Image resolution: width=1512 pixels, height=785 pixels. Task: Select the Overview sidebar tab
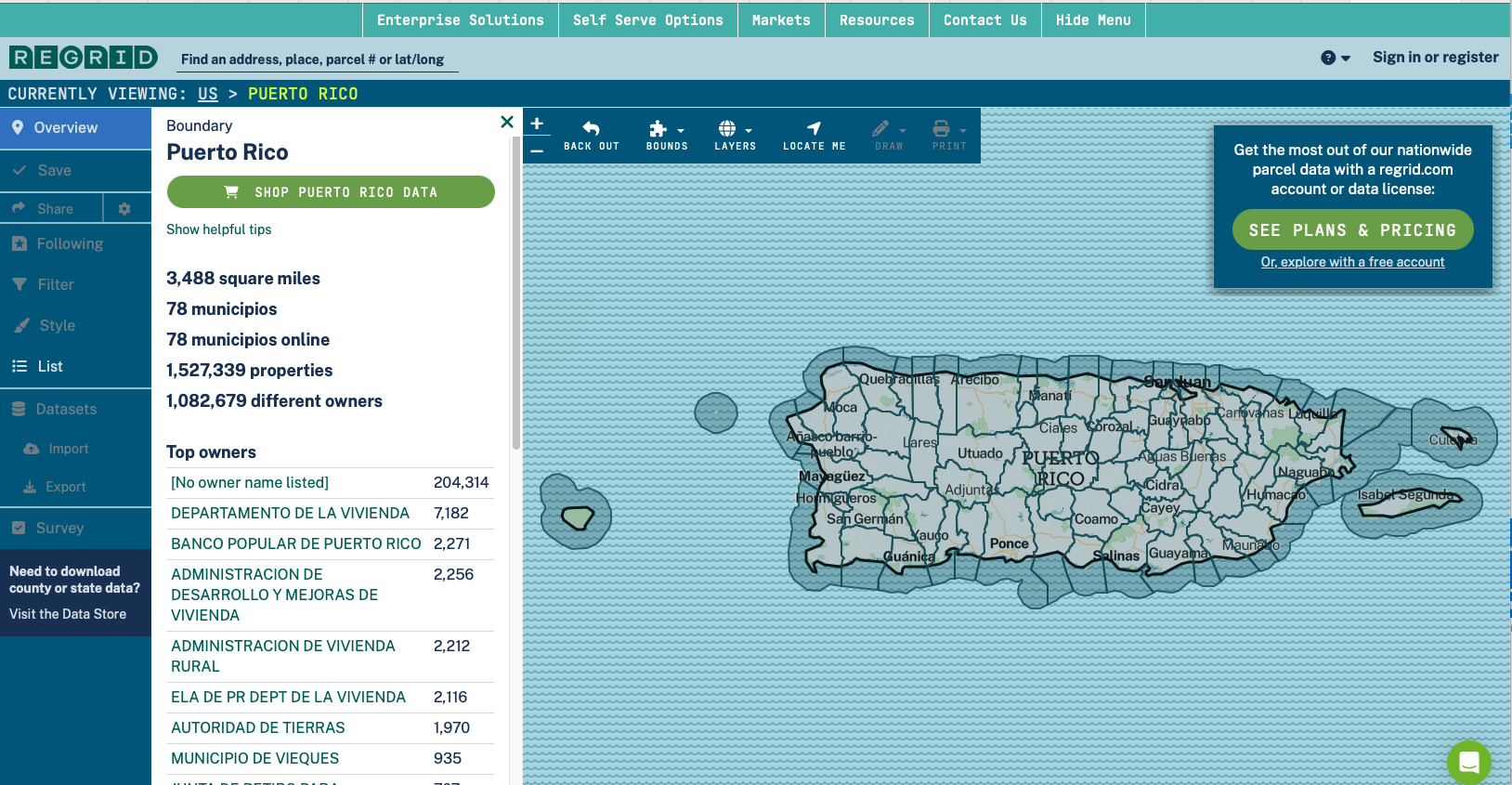(75, 128)
